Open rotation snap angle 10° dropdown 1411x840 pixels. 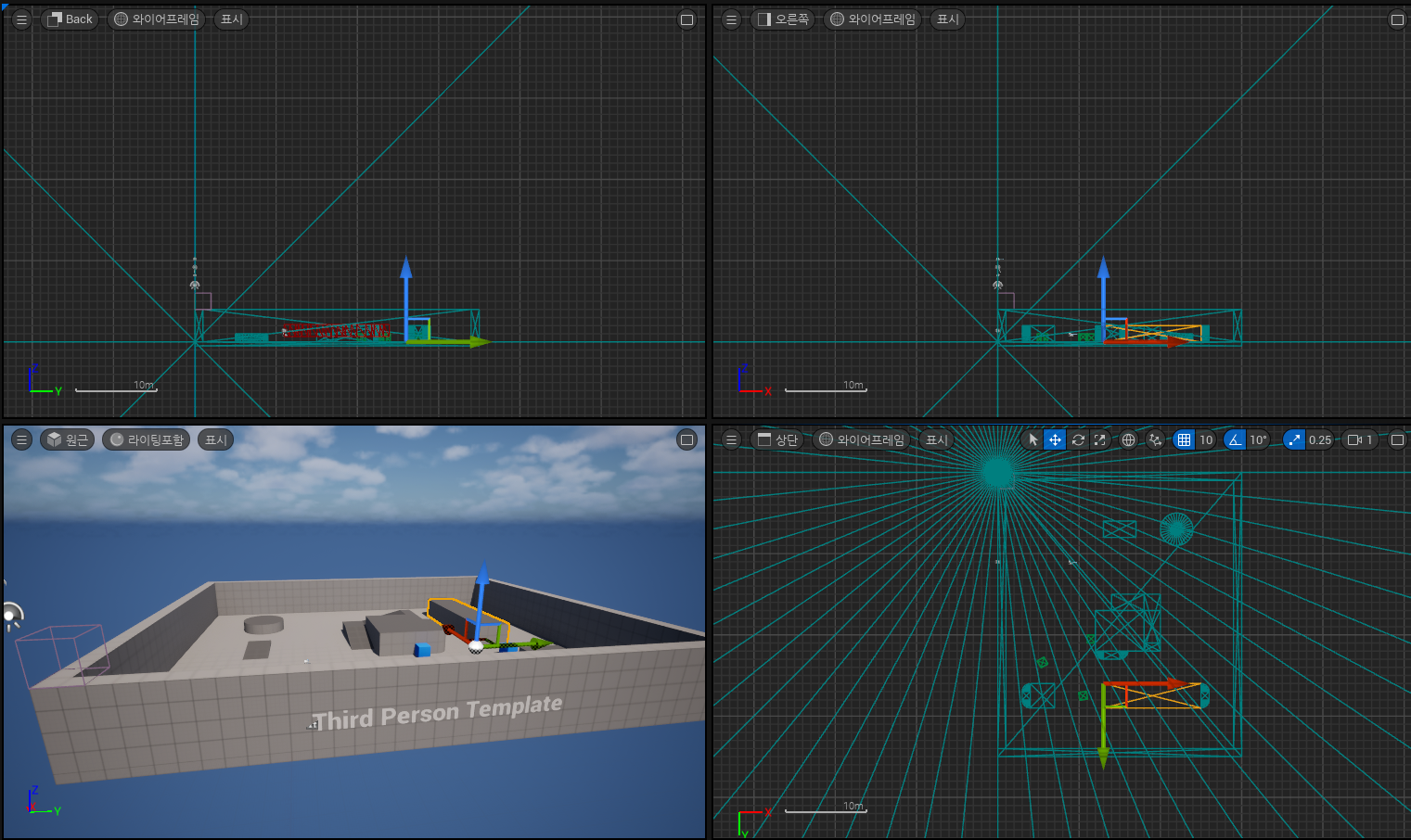tap(1258, 439)
